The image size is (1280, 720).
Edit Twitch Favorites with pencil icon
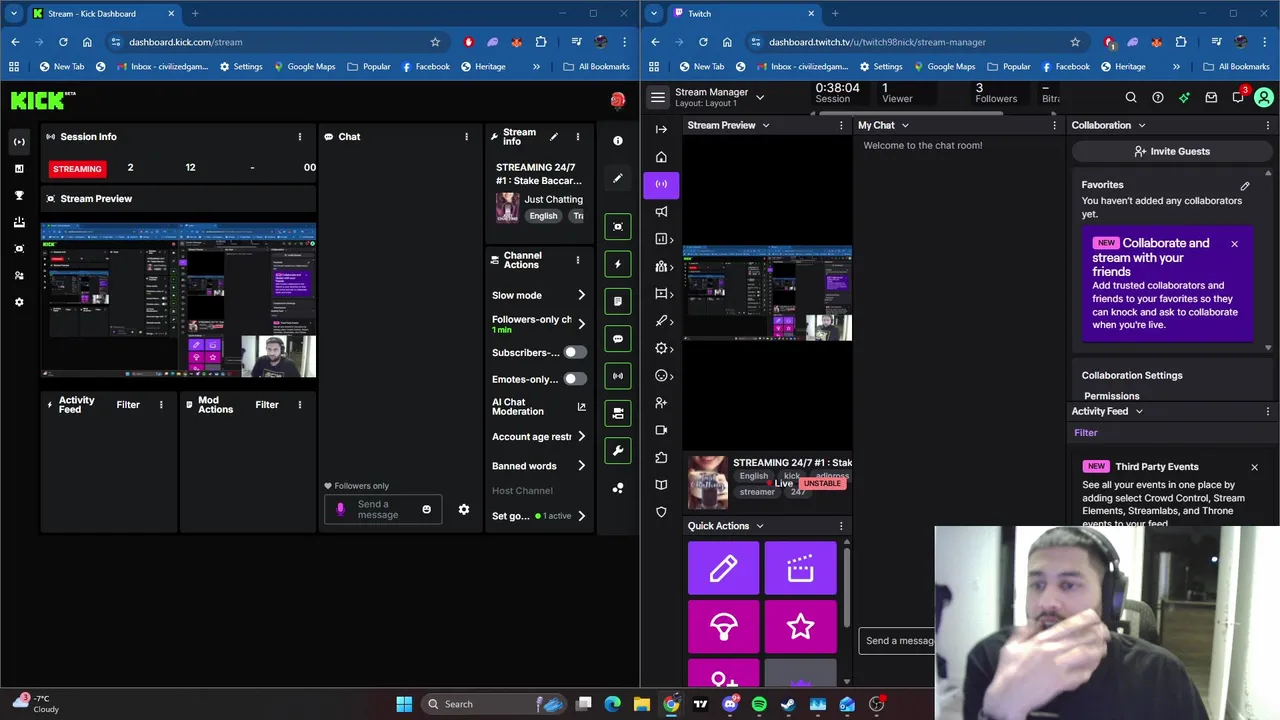[x=1245, y=186]
